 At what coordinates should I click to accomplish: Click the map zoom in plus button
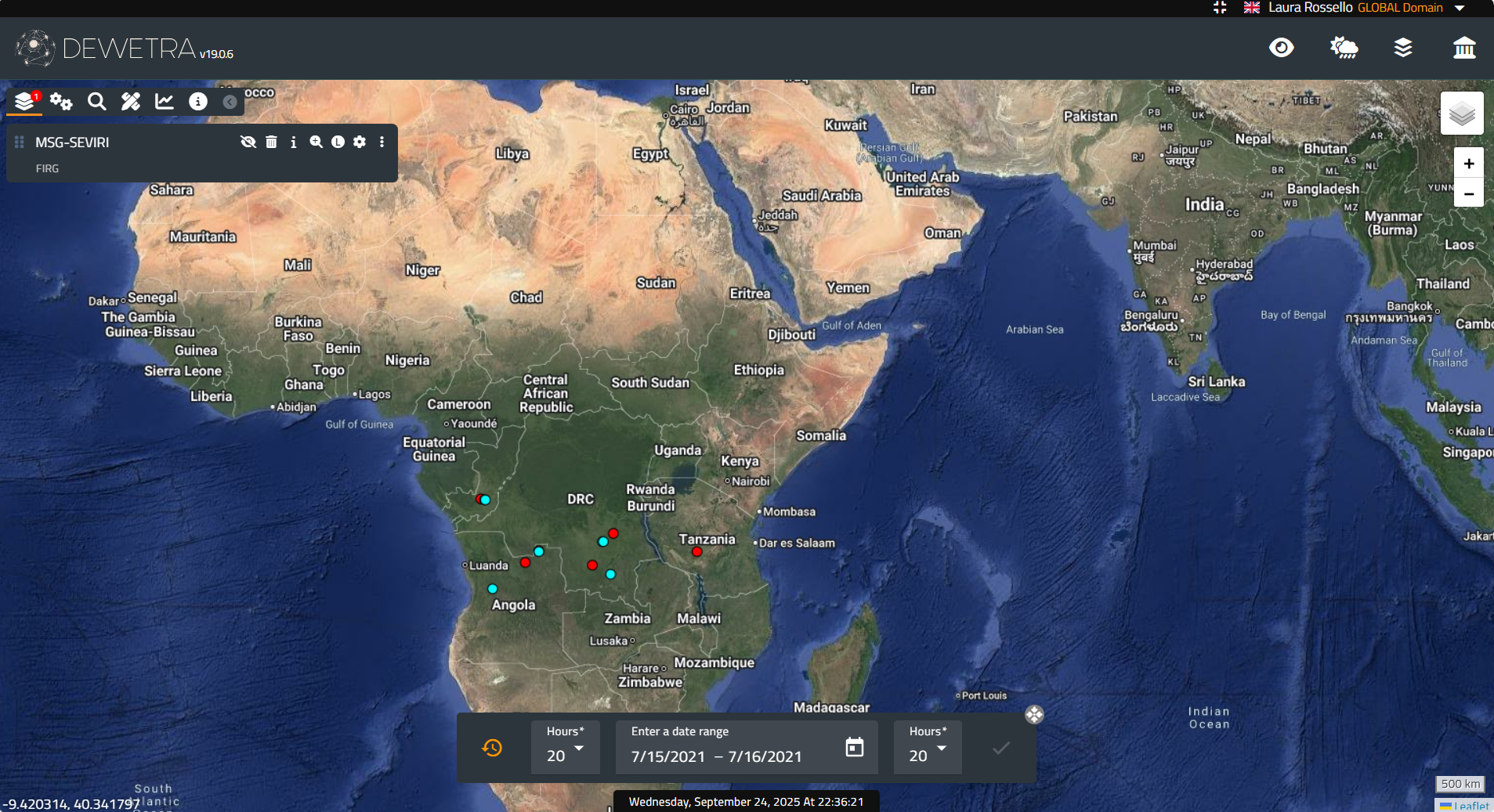tap(1469, 164)
